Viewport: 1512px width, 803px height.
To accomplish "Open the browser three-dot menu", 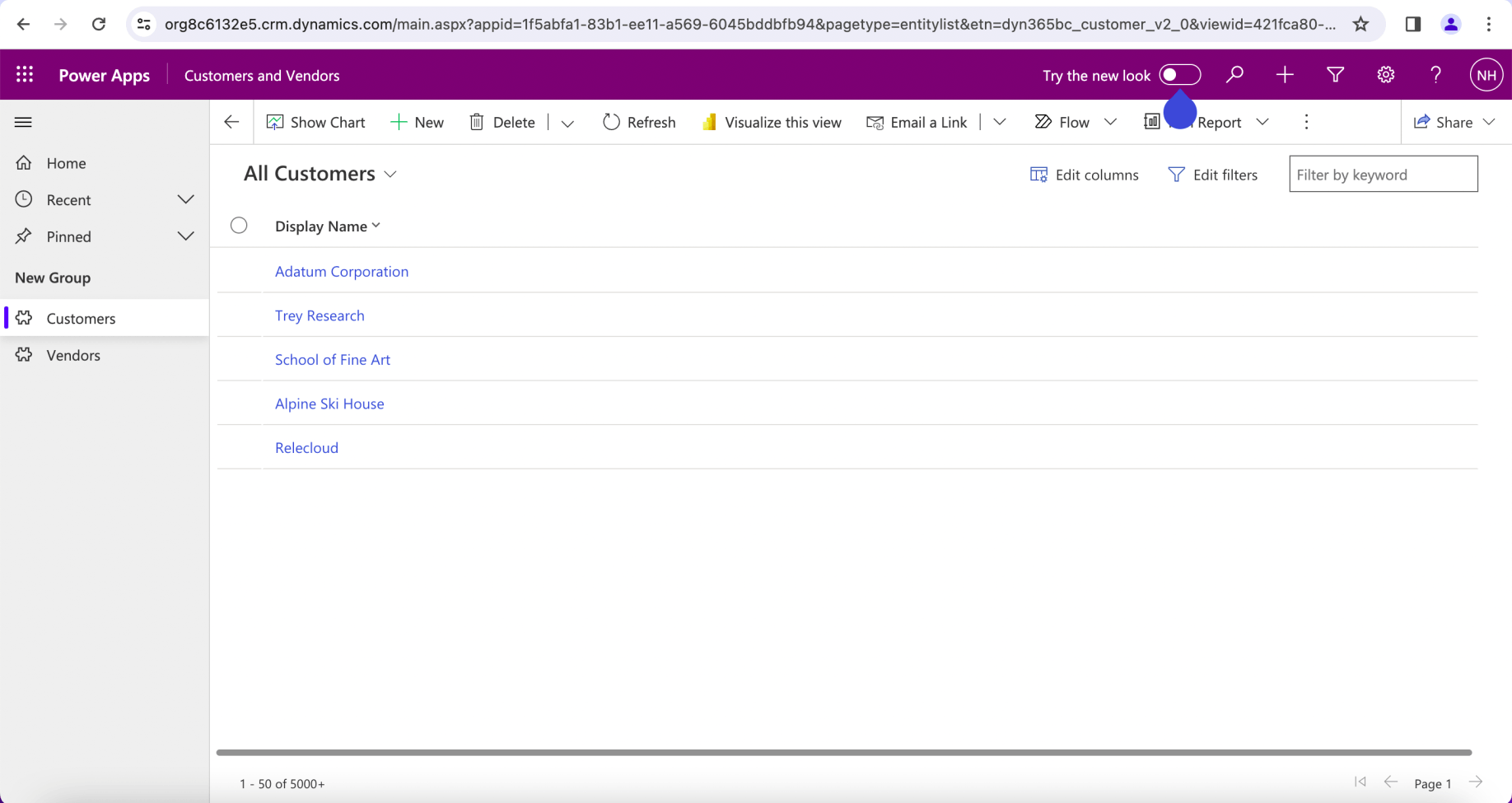I will 1489,24.
